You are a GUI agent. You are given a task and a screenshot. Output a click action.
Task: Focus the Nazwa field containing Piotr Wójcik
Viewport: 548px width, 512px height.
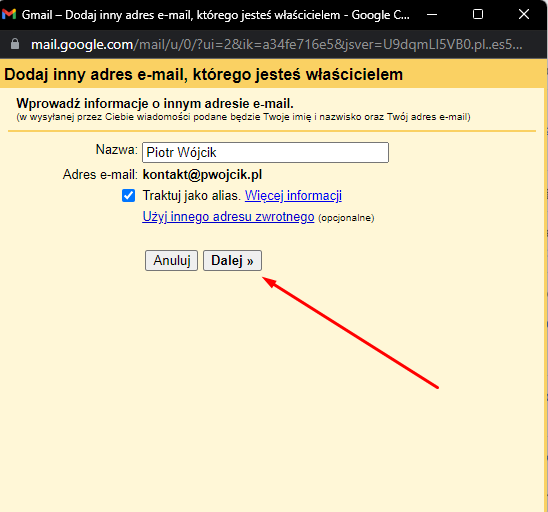pos(265,152)
